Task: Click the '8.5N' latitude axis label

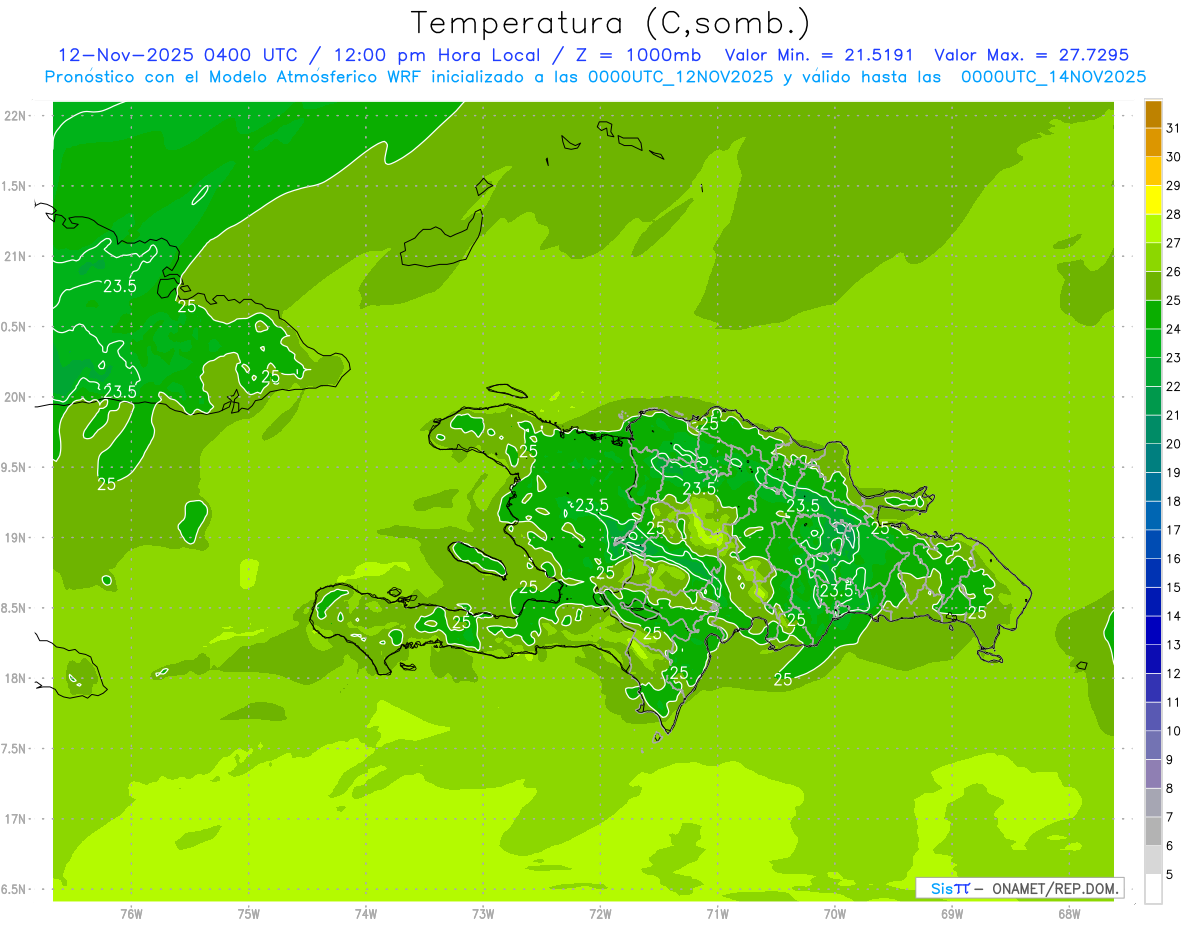Action: point(15,608)
